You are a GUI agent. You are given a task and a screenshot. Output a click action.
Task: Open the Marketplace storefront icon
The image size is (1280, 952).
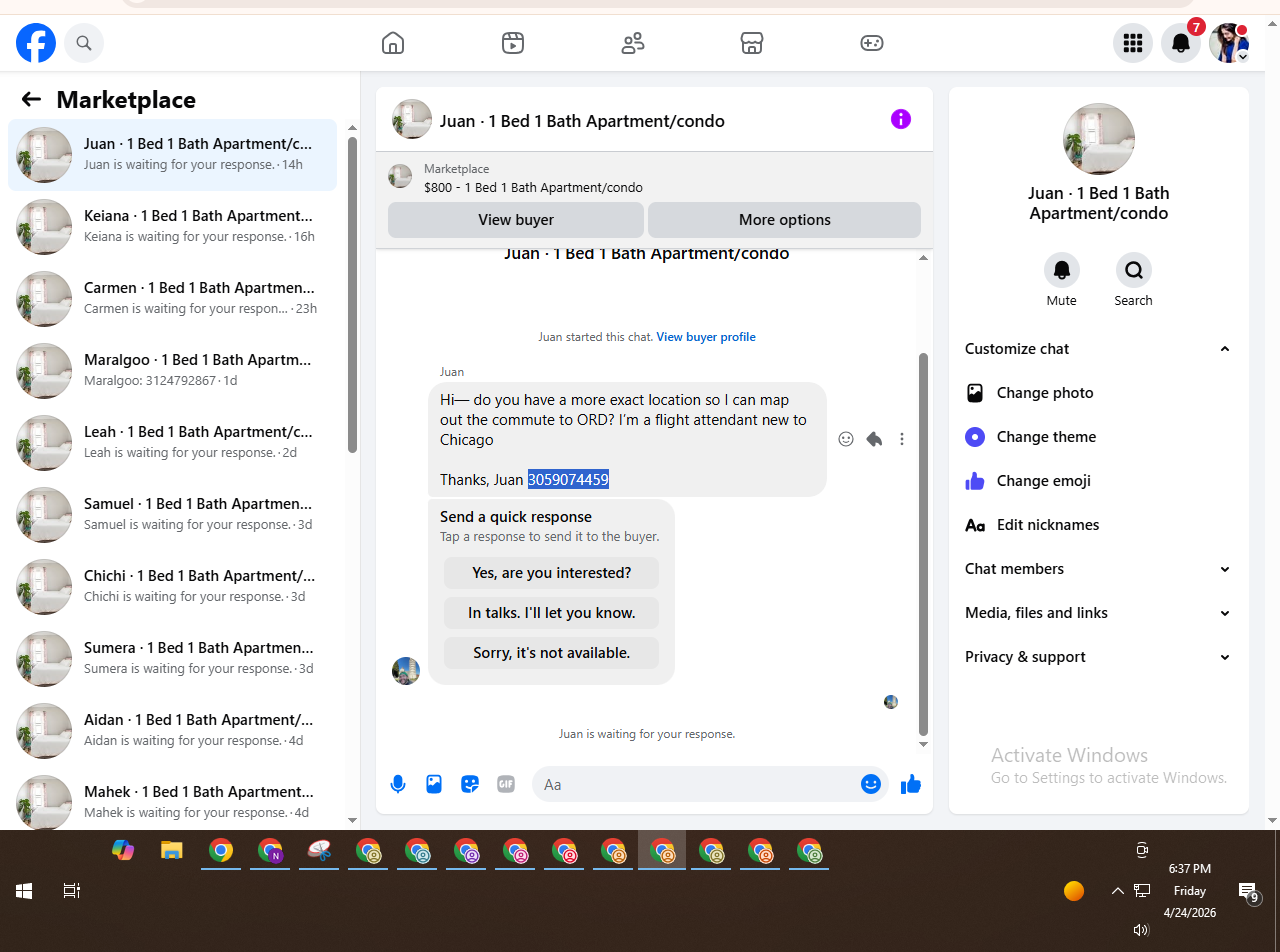[x=752, y=43]
